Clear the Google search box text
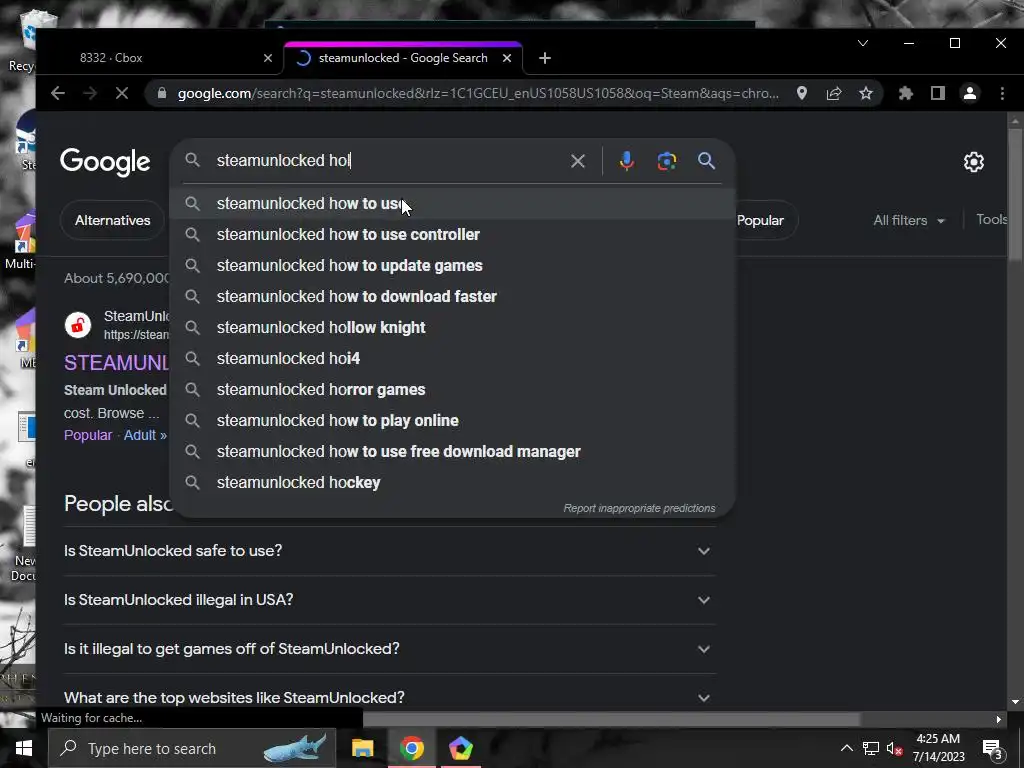 point(577,161)
